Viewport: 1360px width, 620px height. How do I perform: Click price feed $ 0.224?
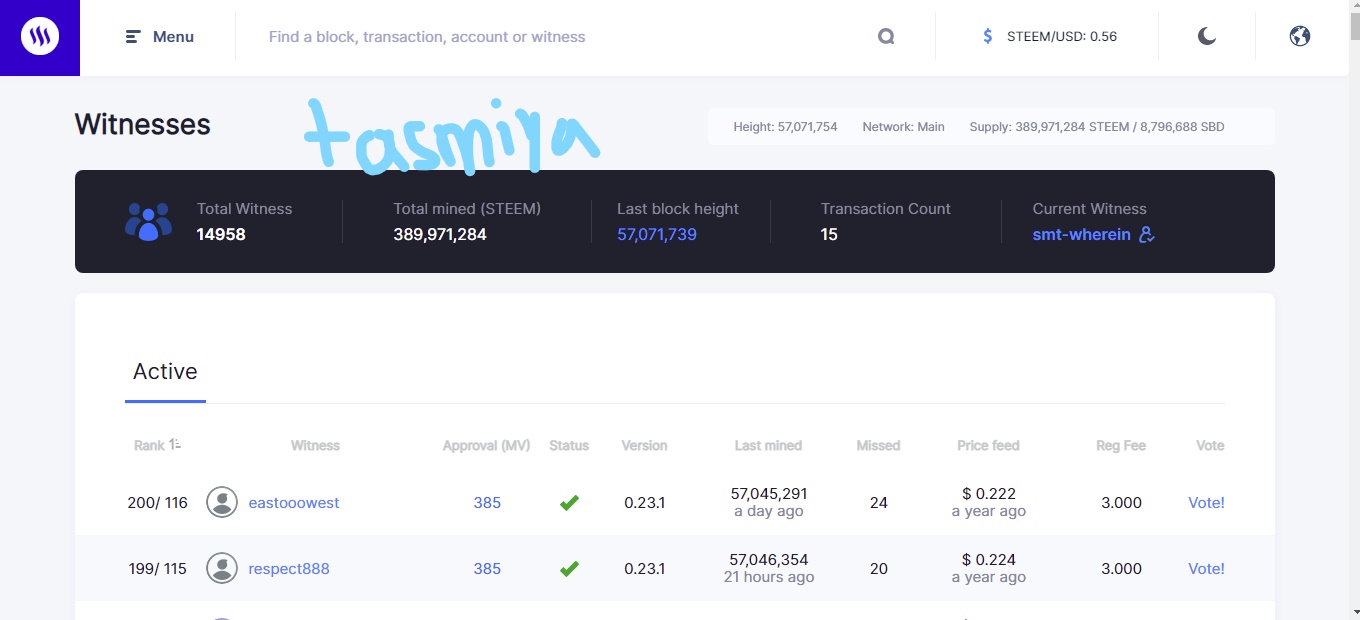[988, 560]
